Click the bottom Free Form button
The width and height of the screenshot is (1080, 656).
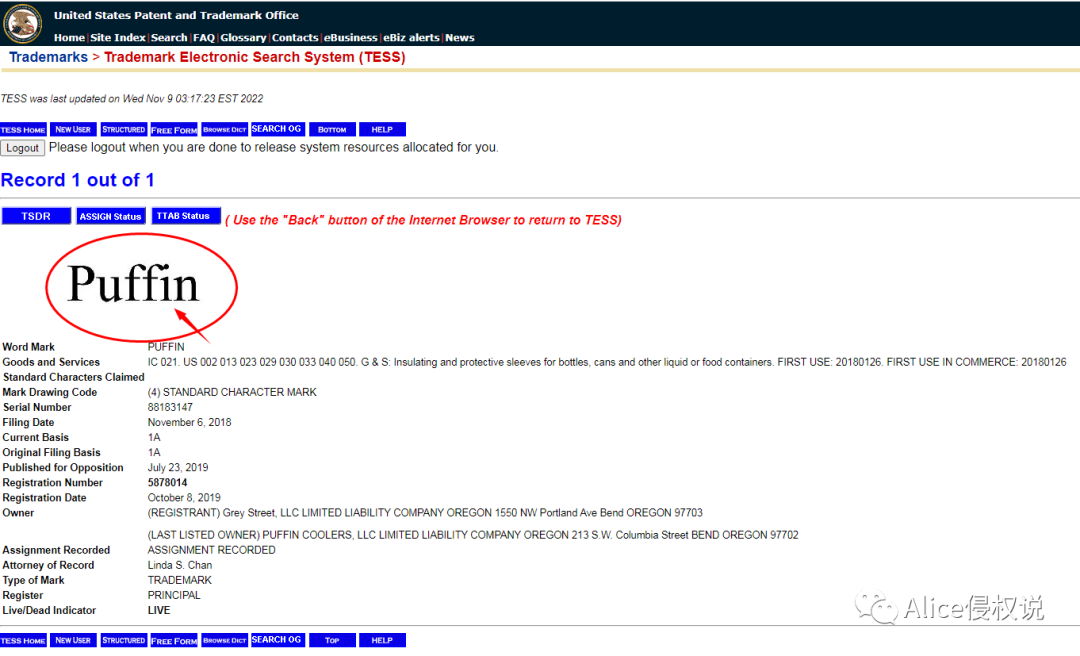tap(174, 640)
